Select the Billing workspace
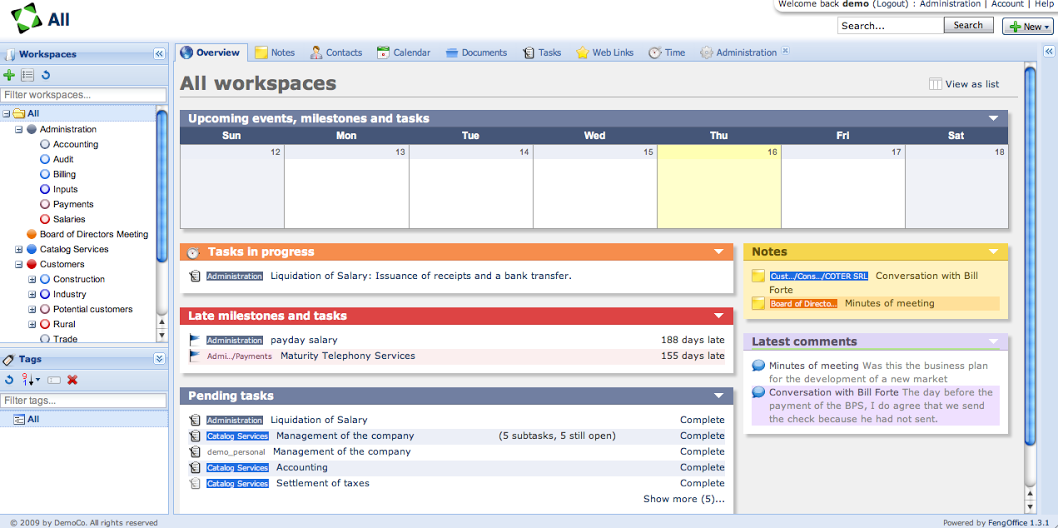Screen dimensions: 1058x528 click(64, 174)
